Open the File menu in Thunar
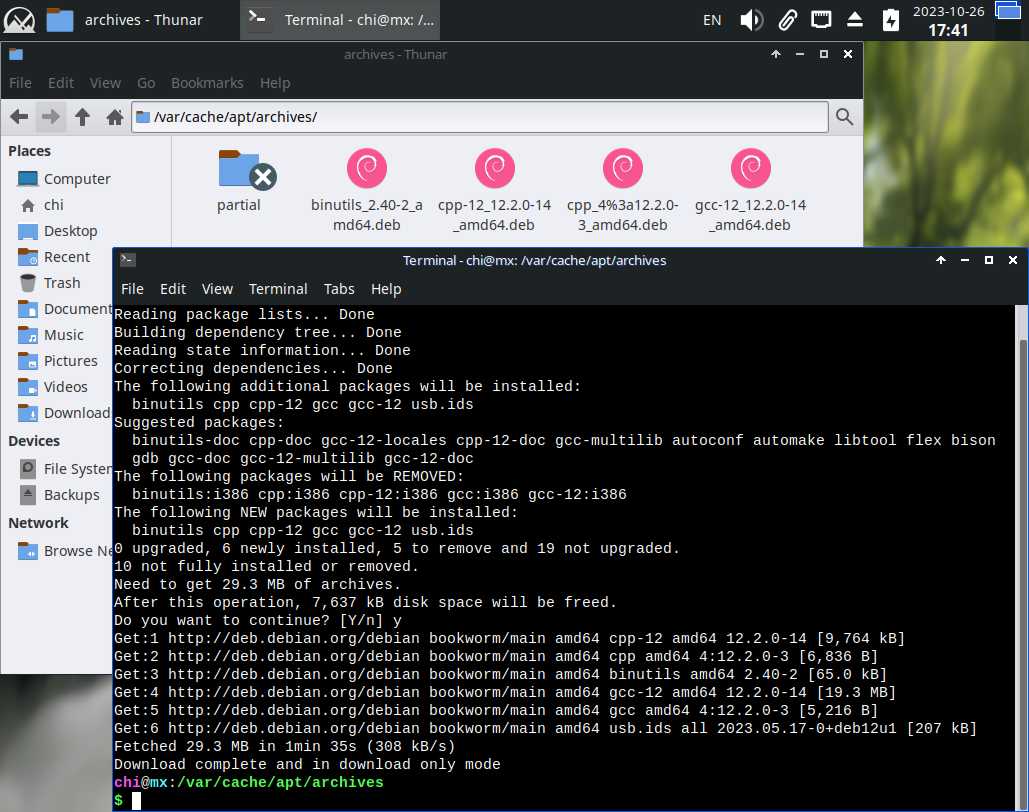This screenshot has height=812, width=1029. (20, 83)
